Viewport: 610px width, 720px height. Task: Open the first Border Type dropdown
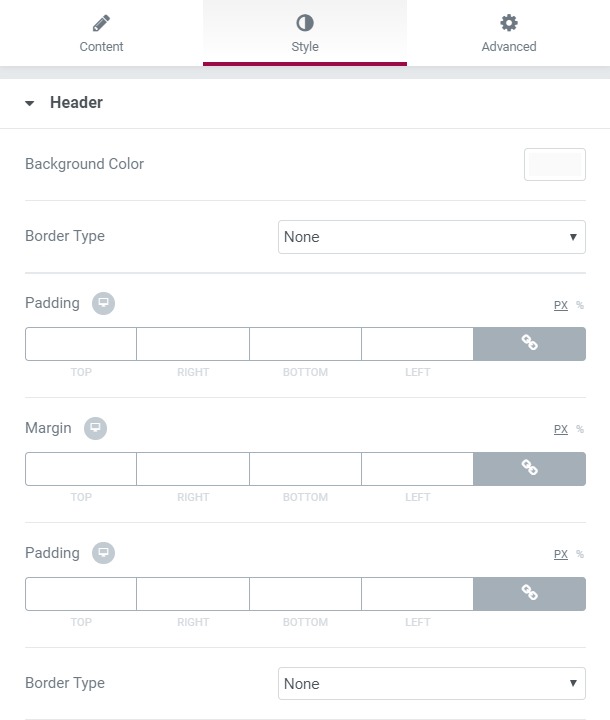point(432,237)
